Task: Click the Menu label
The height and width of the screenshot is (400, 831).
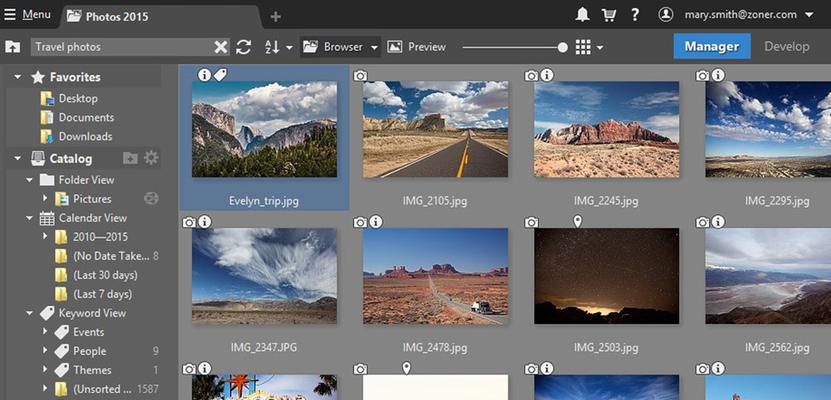Action: point(37,15)
